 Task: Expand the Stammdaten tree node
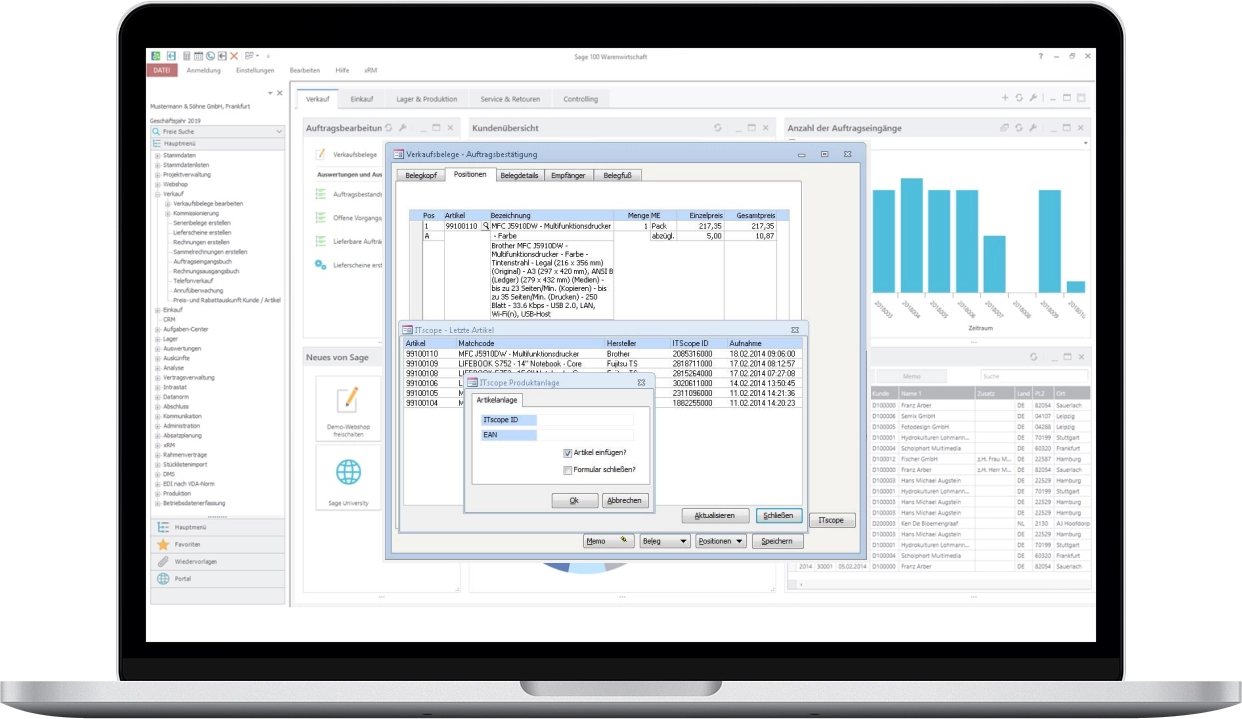click(157, 156)
